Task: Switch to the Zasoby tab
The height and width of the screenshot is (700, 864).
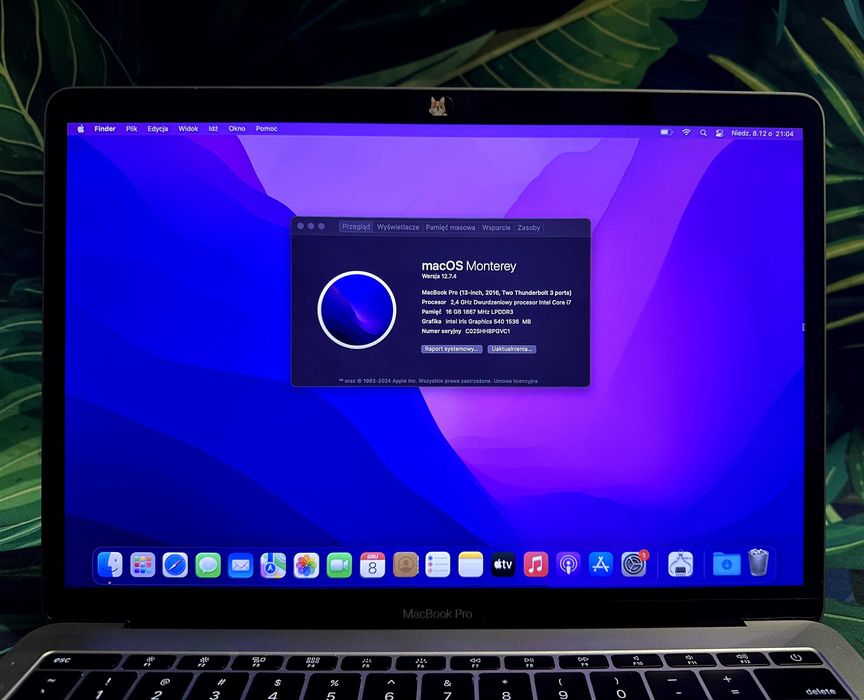Action: click(x=528, y=228)
